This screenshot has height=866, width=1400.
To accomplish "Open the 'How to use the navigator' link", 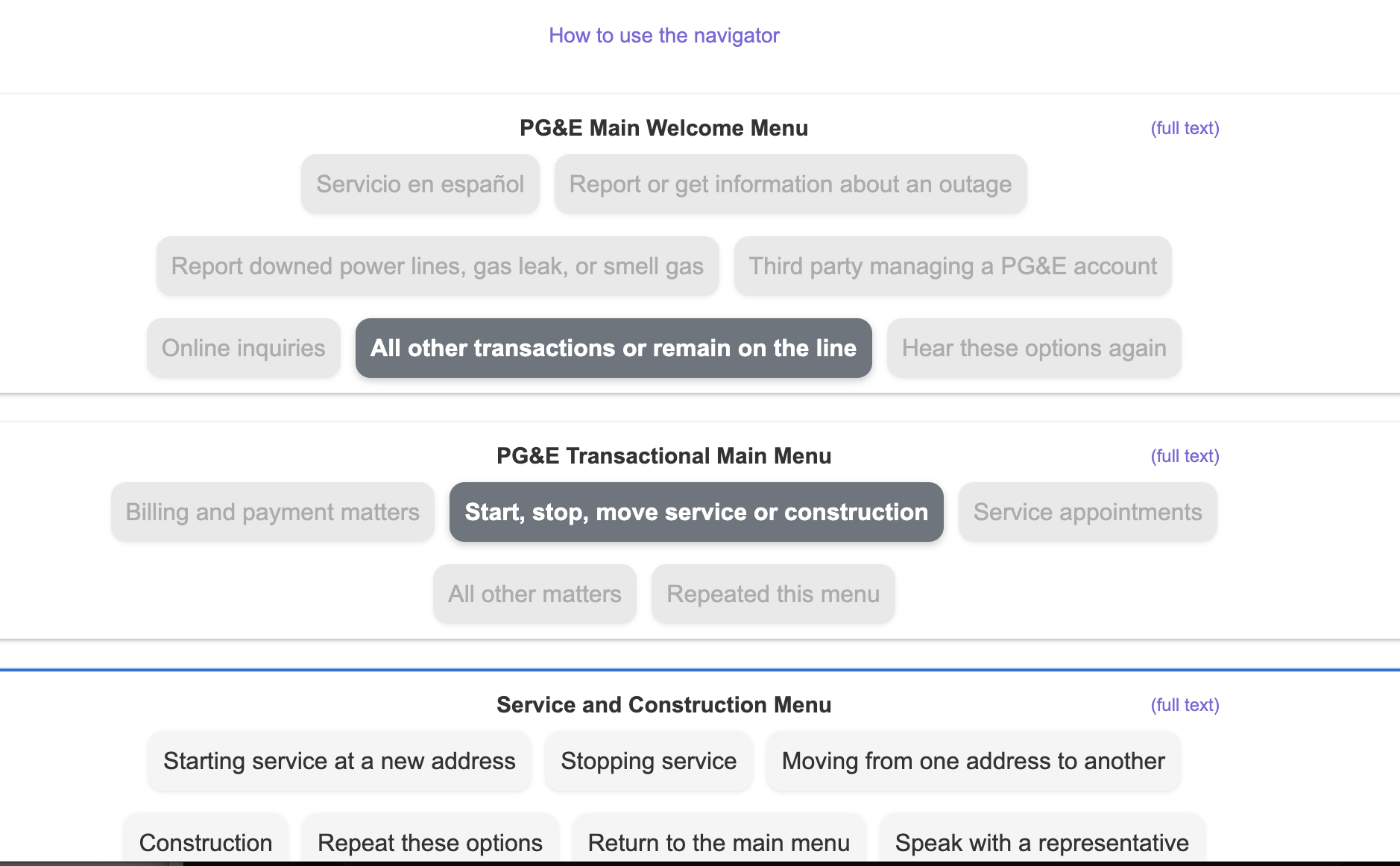I will tap(664, 35).
